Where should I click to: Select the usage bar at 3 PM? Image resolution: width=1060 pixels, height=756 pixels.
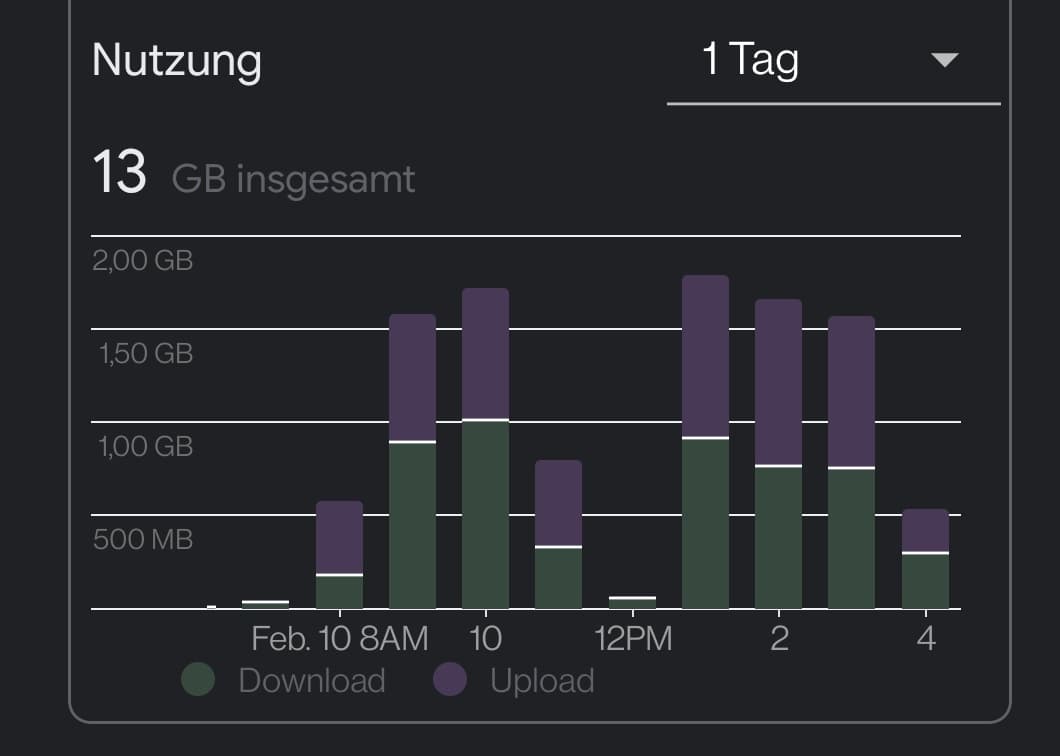click(851, 462)
